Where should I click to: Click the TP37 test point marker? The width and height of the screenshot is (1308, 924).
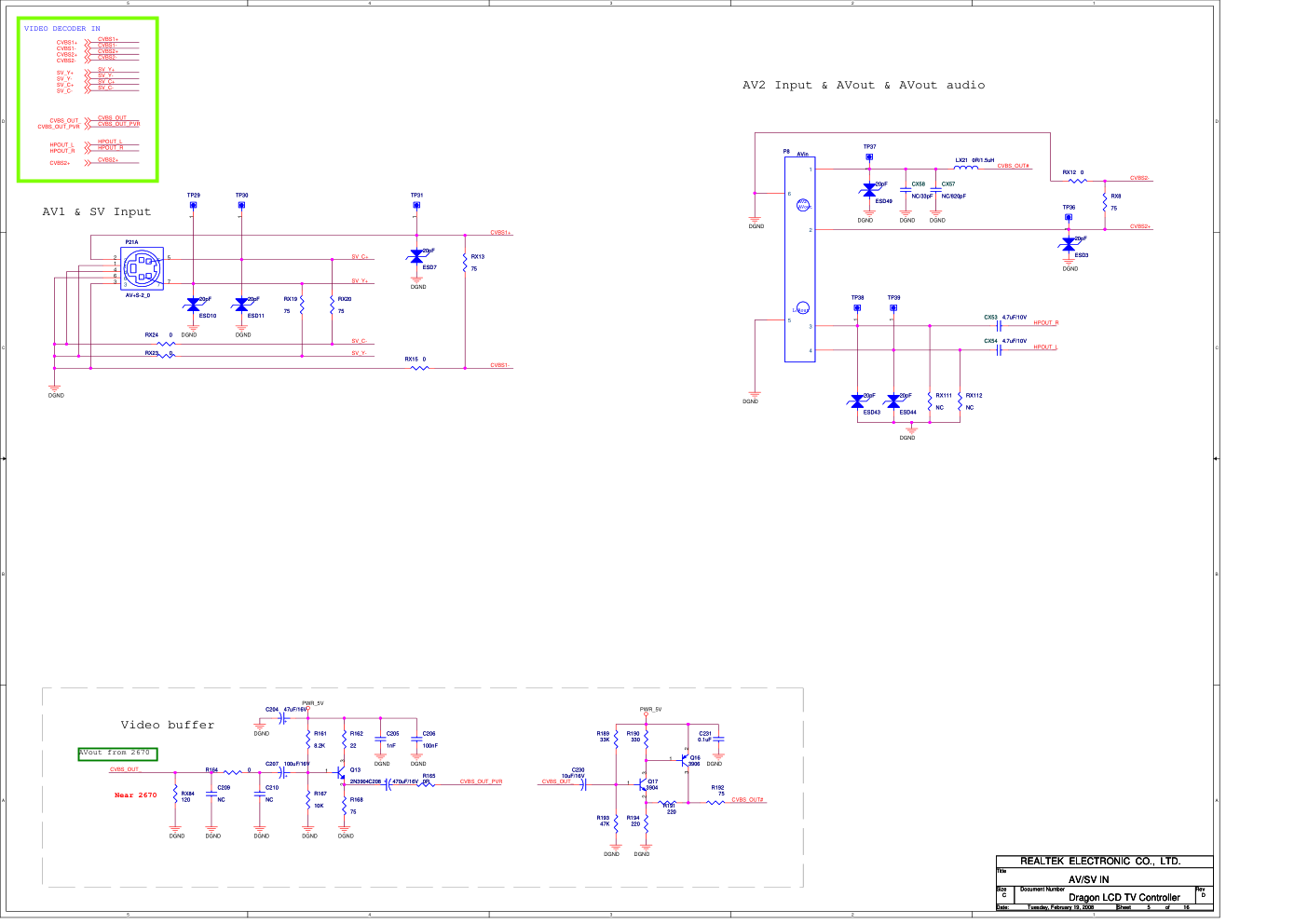[869, 156]
